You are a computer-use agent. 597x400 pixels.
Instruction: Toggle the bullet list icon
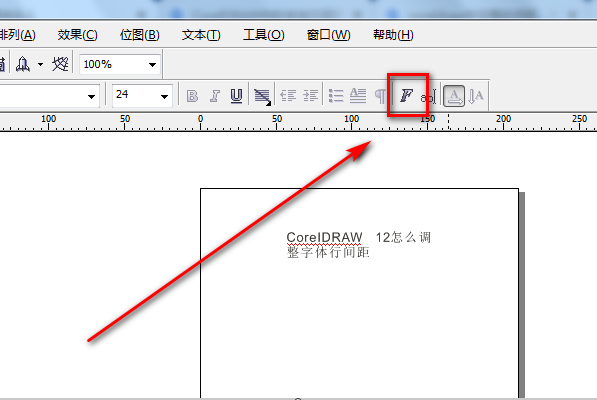[x=336, y=96]
